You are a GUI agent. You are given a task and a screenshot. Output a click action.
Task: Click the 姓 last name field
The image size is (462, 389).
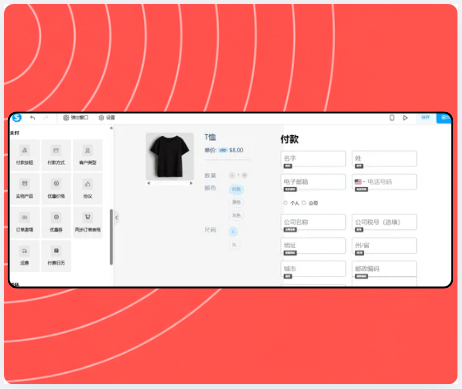[384, 158]
